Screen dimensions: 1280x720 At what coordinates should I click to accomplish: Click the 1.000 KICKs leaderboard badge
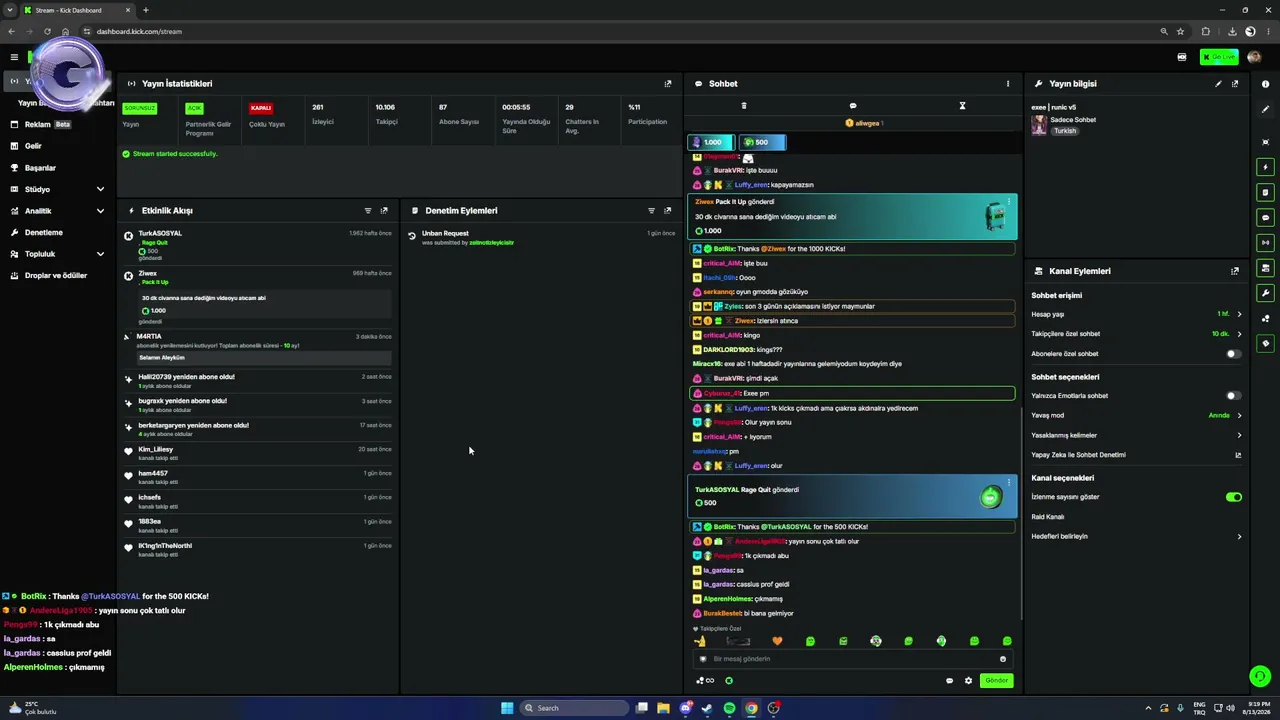[712, 142]
